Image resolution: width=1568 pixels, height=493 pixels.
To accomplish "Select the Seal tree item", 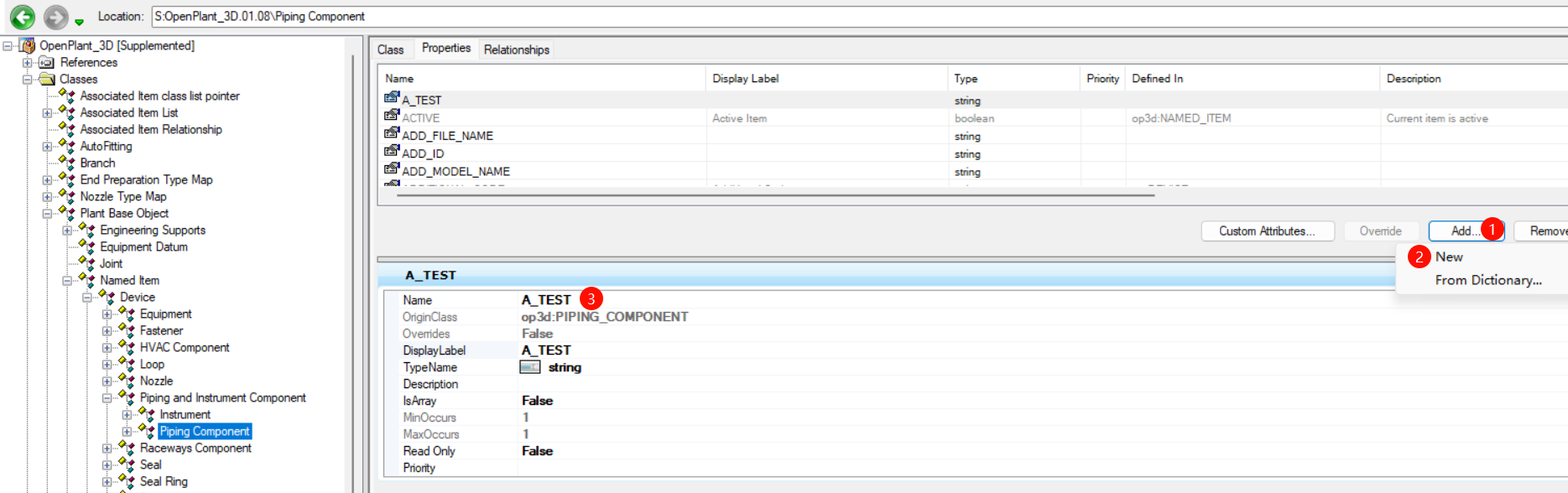I will (150, 464).
